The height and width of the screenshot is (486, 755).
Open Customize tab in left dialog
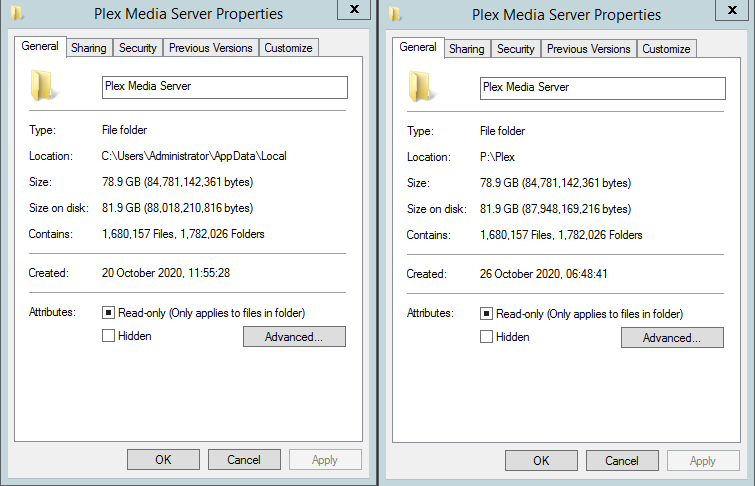(288, 48)
